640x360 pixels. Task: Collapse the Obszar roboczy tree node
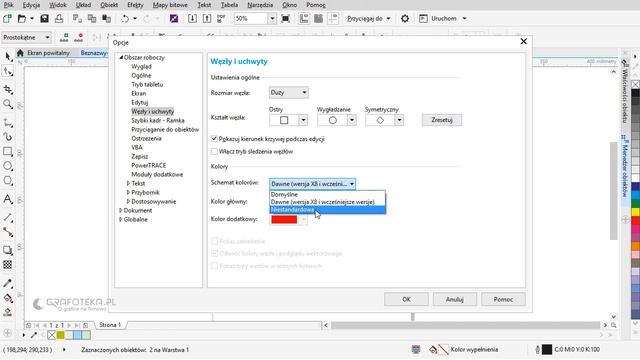[121, 58]
